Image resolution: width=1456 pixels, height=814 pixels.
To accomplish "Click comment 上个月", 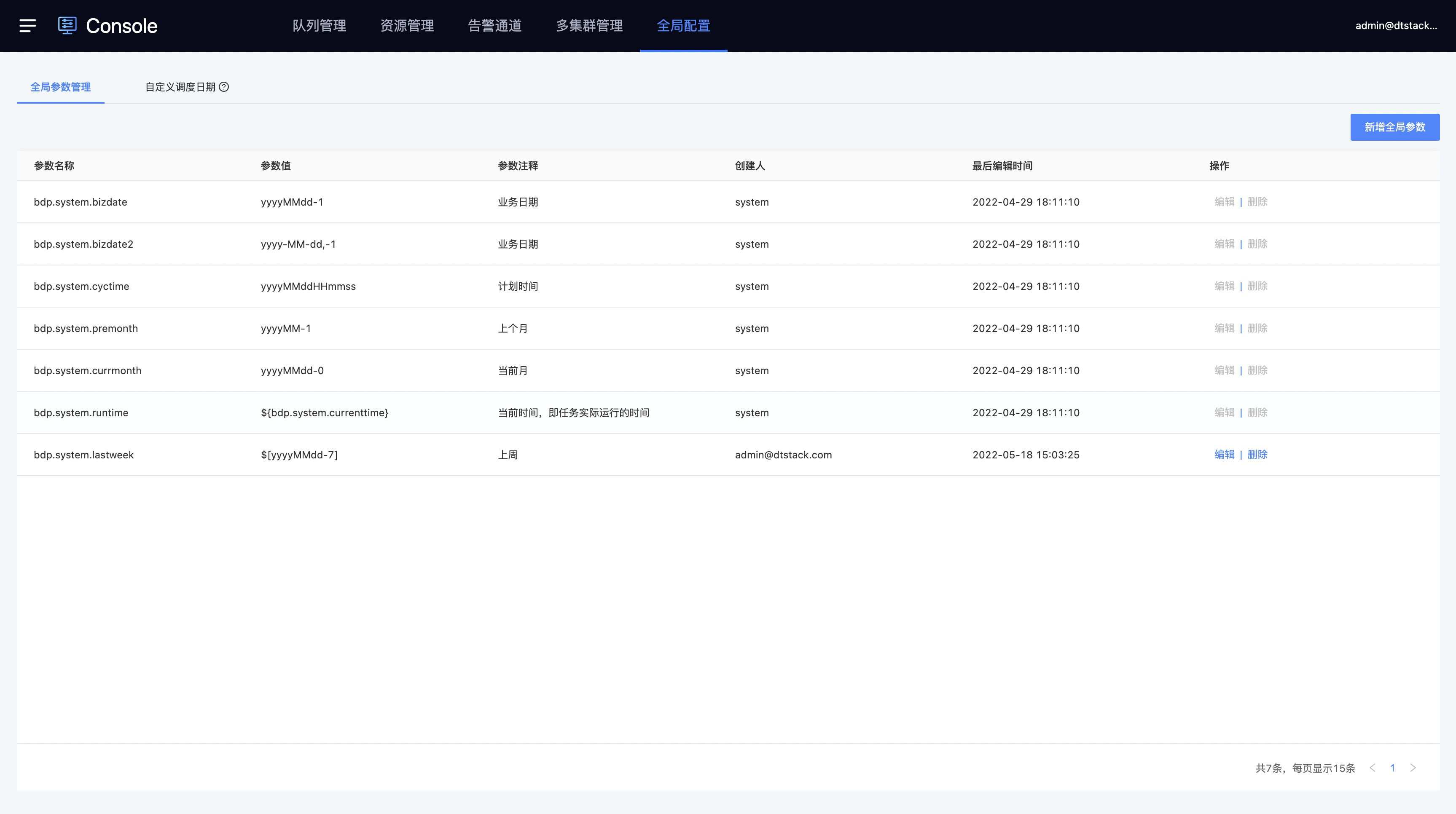I will click(513, 329).
